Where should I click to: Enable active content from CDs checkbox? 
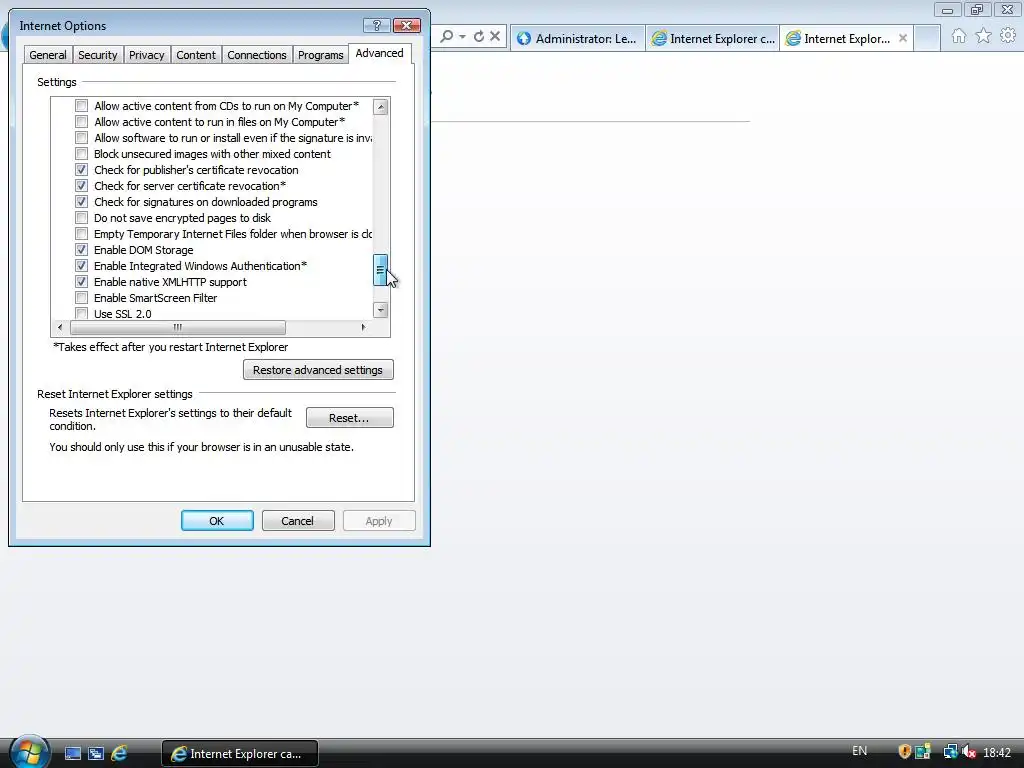(x=81, y=106)
